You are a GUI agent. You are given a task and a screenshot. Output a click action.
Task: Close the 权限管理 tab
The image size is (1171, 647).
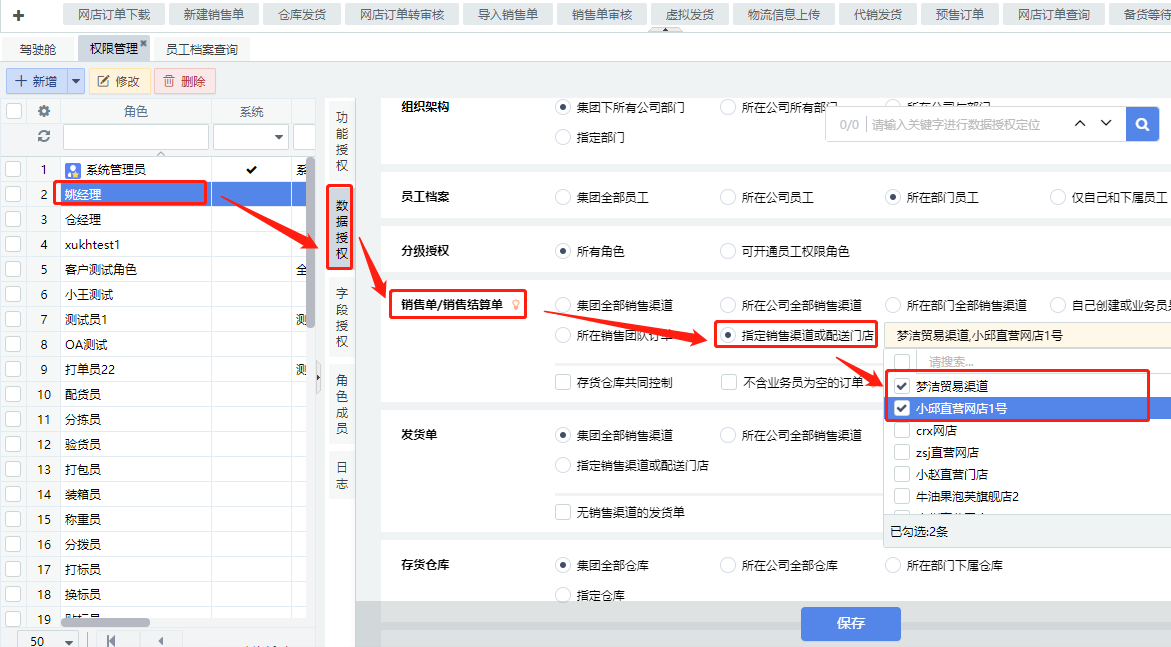[143, 44]
